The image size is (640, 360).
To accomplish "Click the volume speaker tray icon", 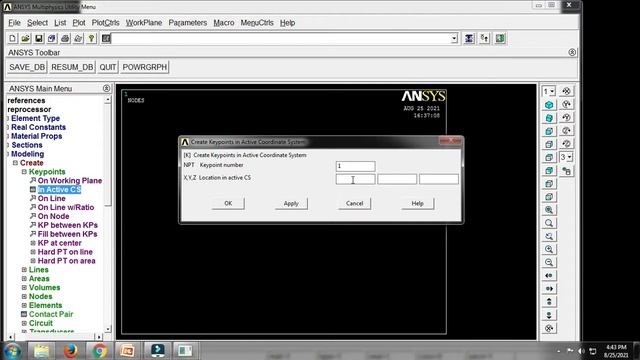I will click(x=581, y=351).
